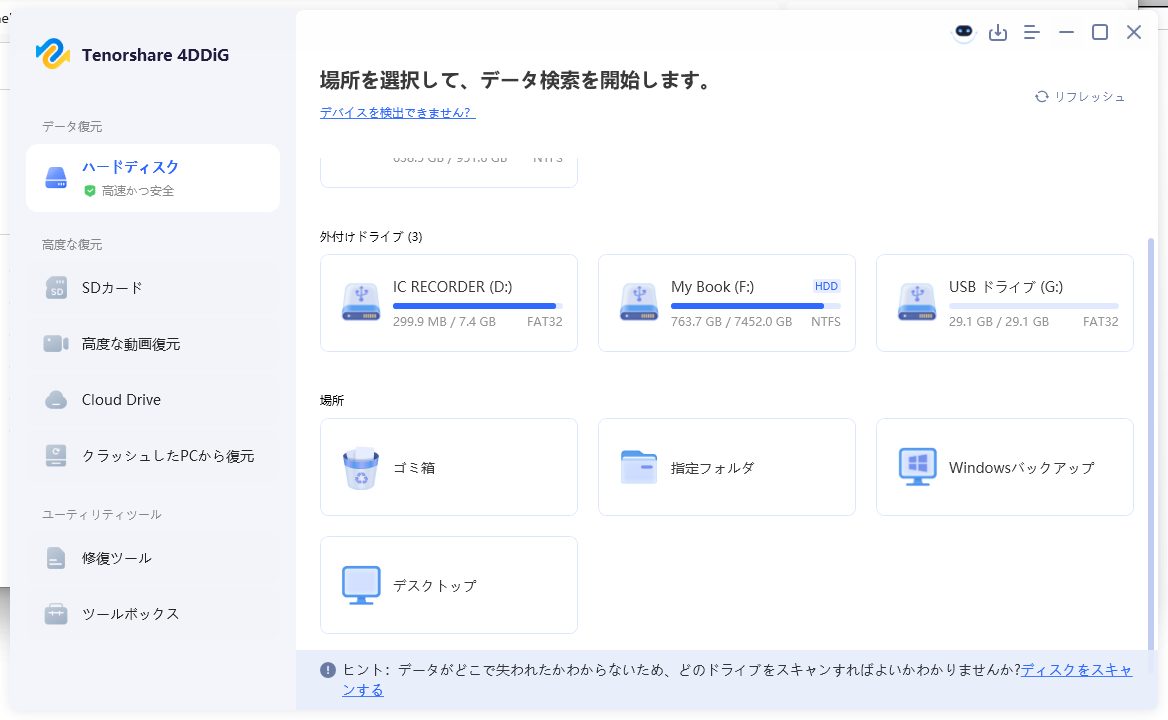Choose ゴミ箱 recycle bin location
The image size is (1168, 720).
449,467
